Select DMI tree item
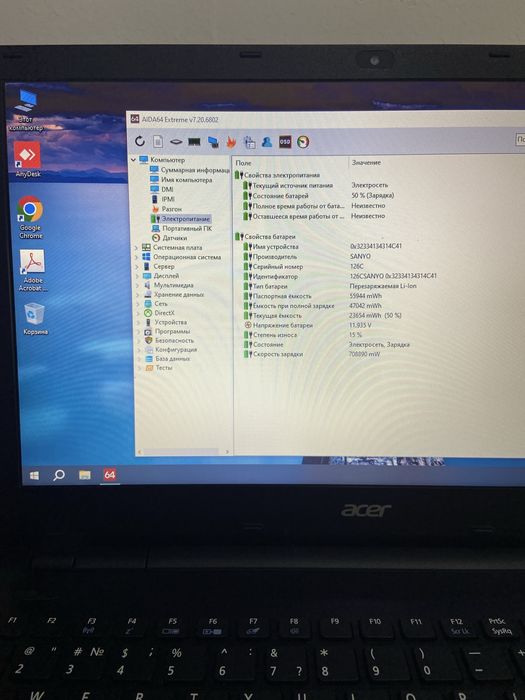 [x=162, y=189]
